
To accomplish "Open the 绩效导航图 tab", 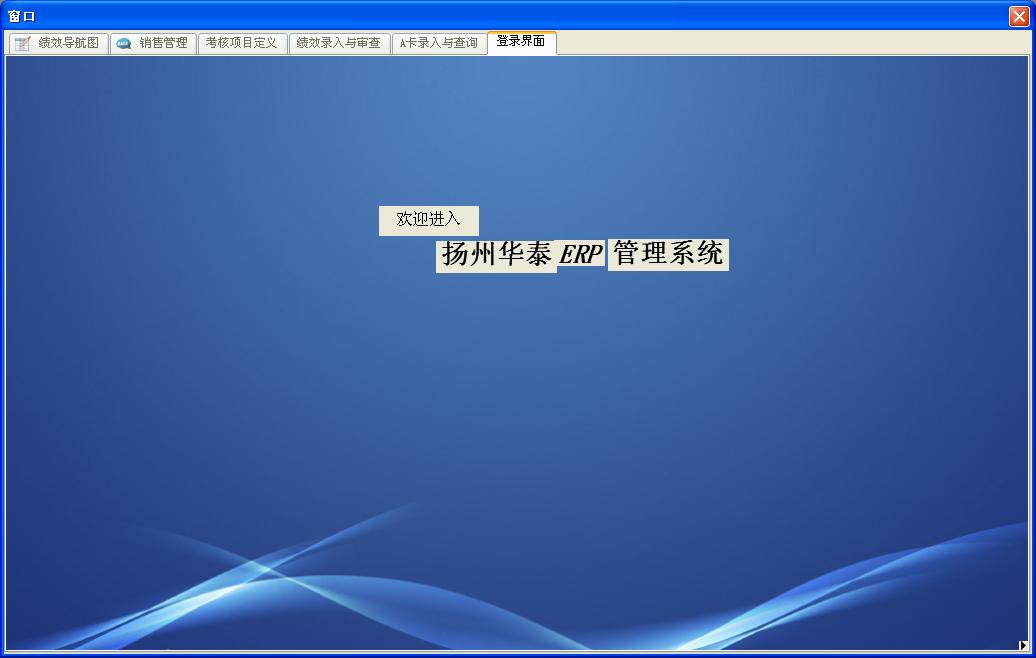I will [58, 43].
